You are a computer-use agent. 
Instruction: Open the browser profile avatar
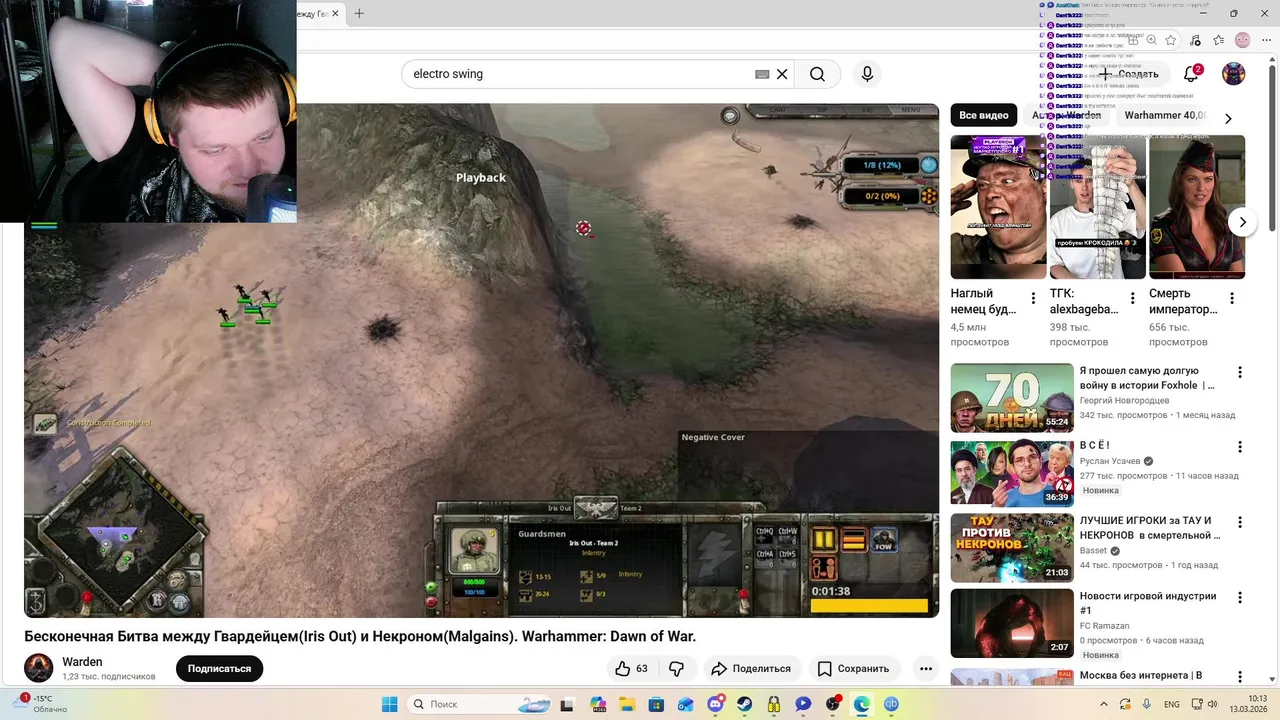pos(1243,40)
